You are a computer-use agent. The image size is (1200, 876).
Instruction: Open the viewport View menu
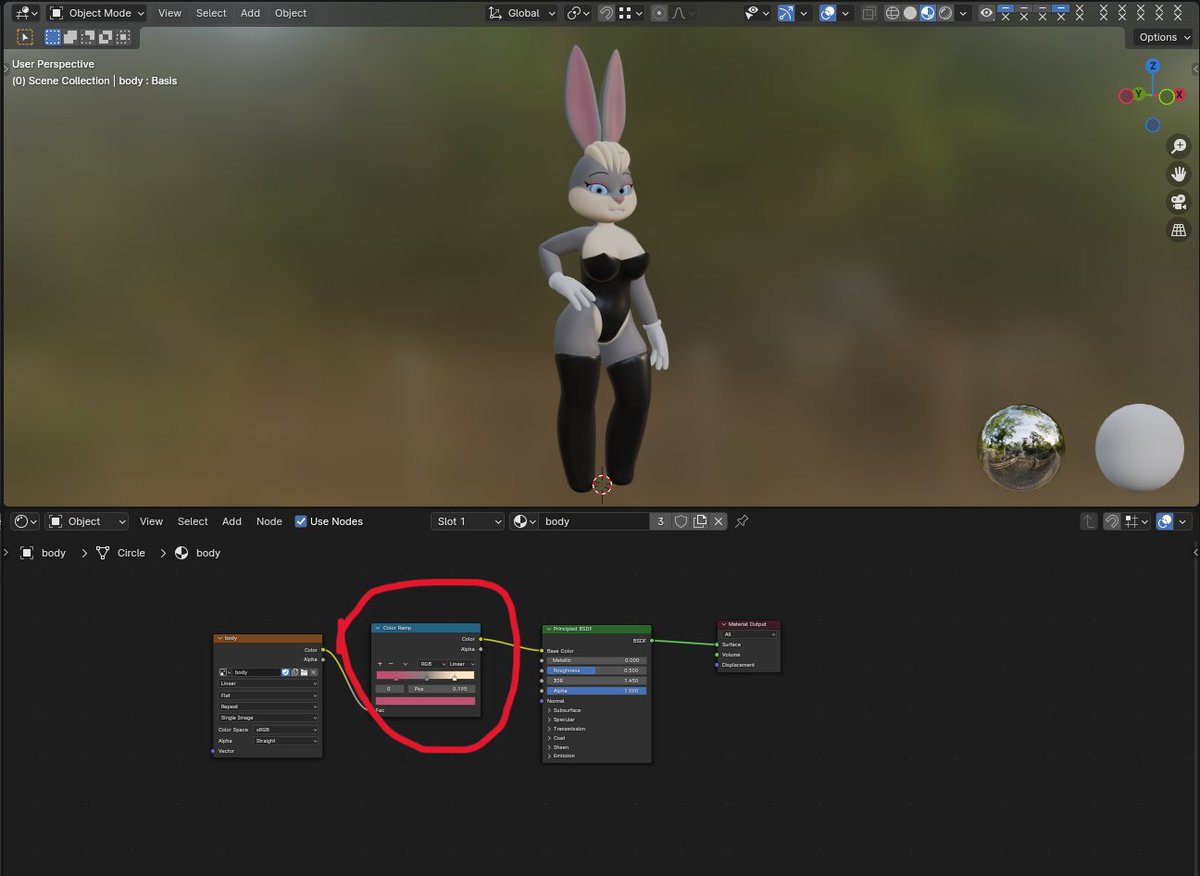click(x=170, y=13)
